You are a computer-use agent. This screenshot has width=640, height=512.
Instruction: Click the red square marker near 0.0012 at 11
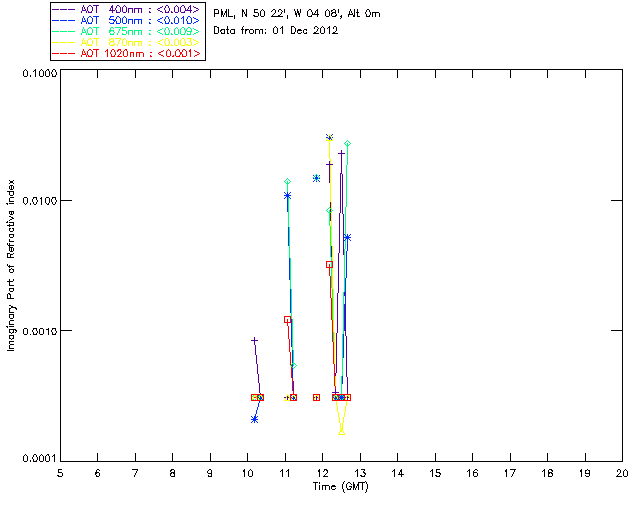point(287,320)
